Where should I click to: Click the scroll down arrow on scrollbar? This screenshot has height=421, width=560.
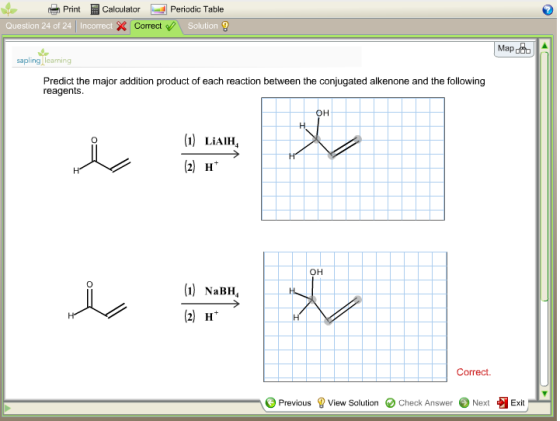[x=545, y=394]
